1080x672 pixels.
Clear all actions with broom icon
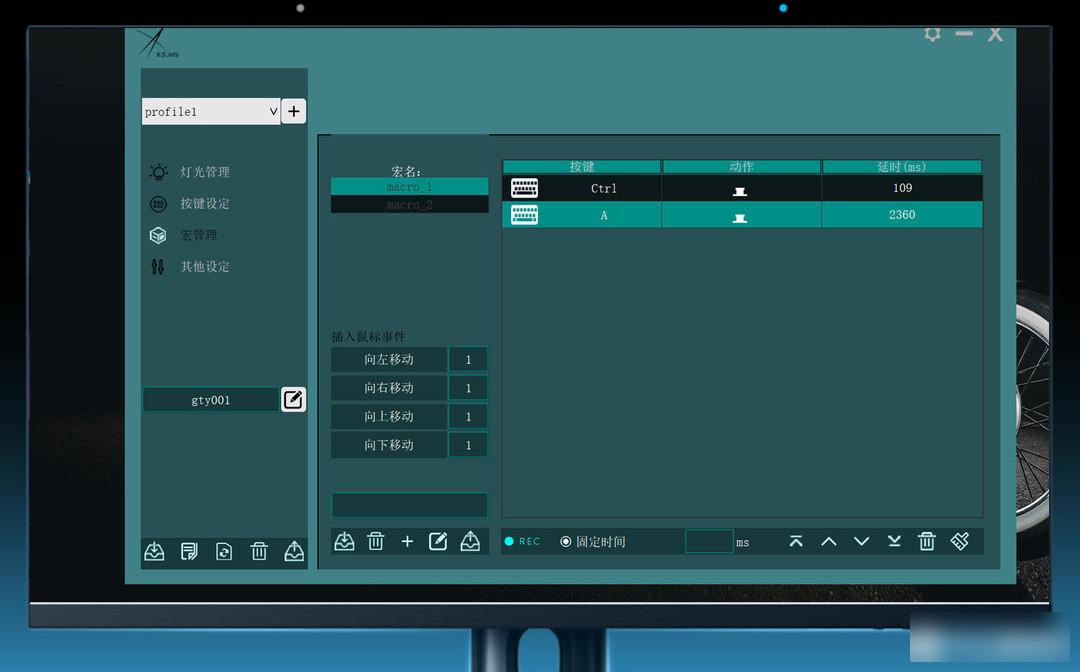pyautogui.click(x=960, y=542)
